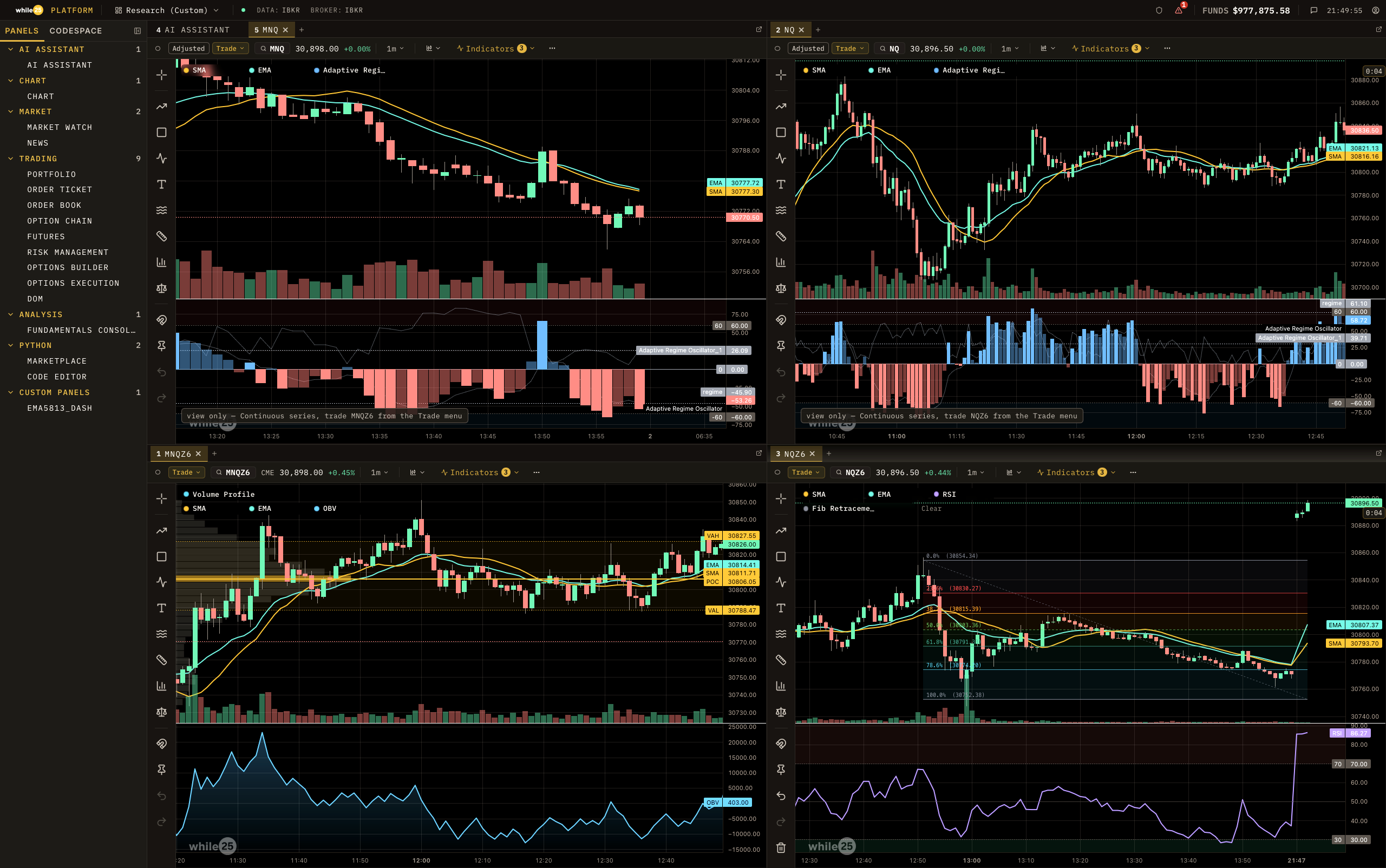Screen dimensions: 1386x868
Task: Open chart type dropdown in NQZ6 chart
Action: [1013, 472]
